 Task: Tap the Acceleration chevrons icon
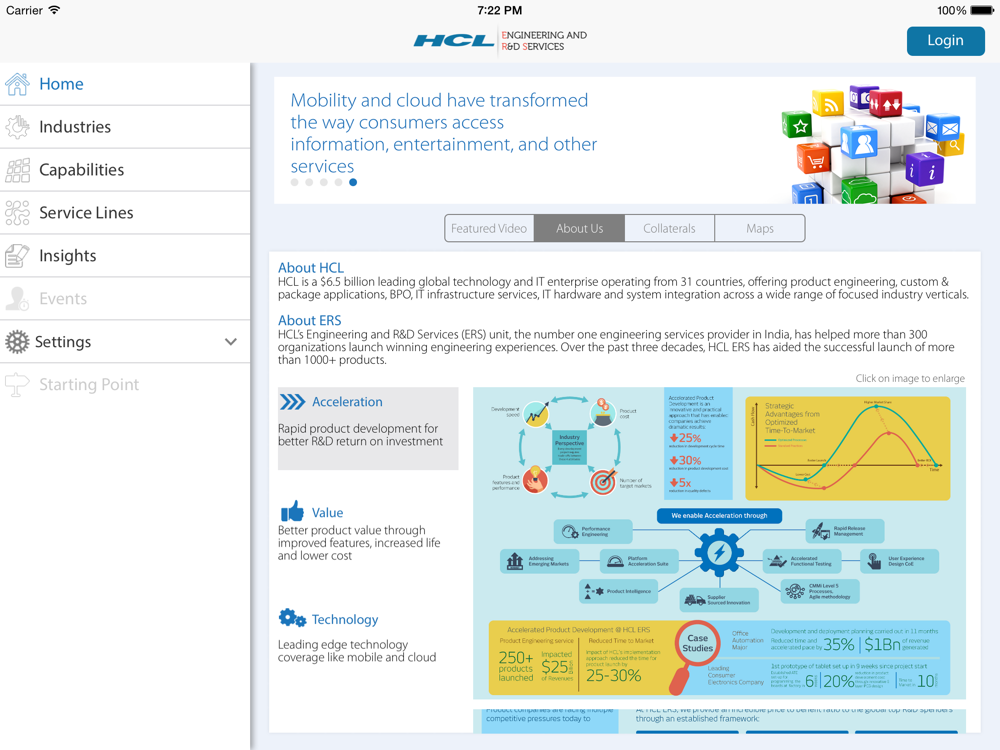tap(292, 402)
